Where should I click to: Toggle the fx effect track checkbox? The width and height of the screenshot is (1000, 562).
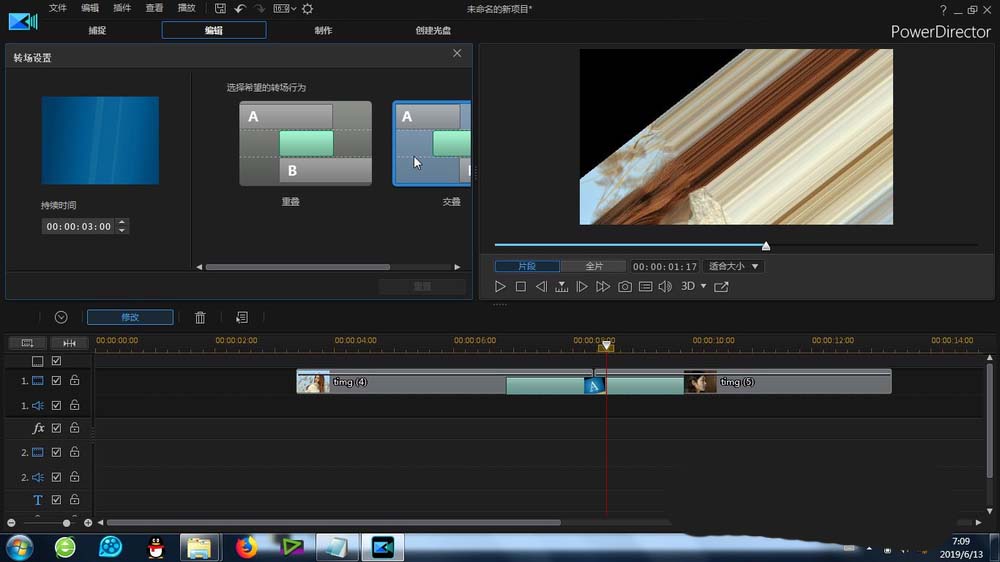(57, 428)
